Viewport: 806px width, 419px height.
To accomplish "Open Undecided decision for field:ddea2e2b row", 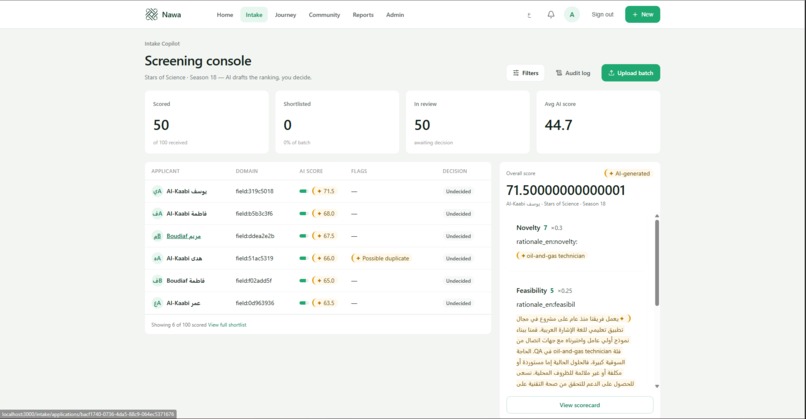I will (458, 236).
